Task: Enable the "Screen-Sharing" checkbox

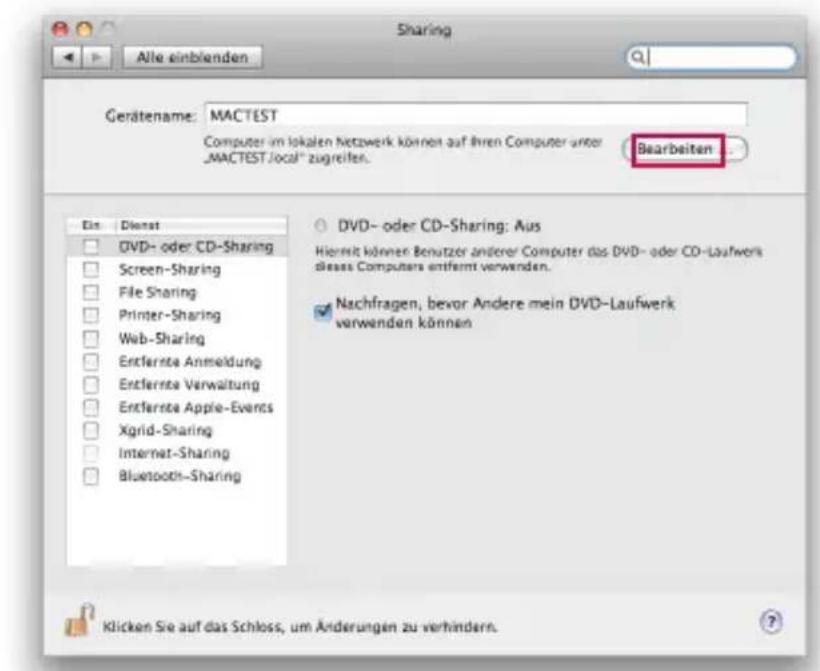Action: click(91, 269)
